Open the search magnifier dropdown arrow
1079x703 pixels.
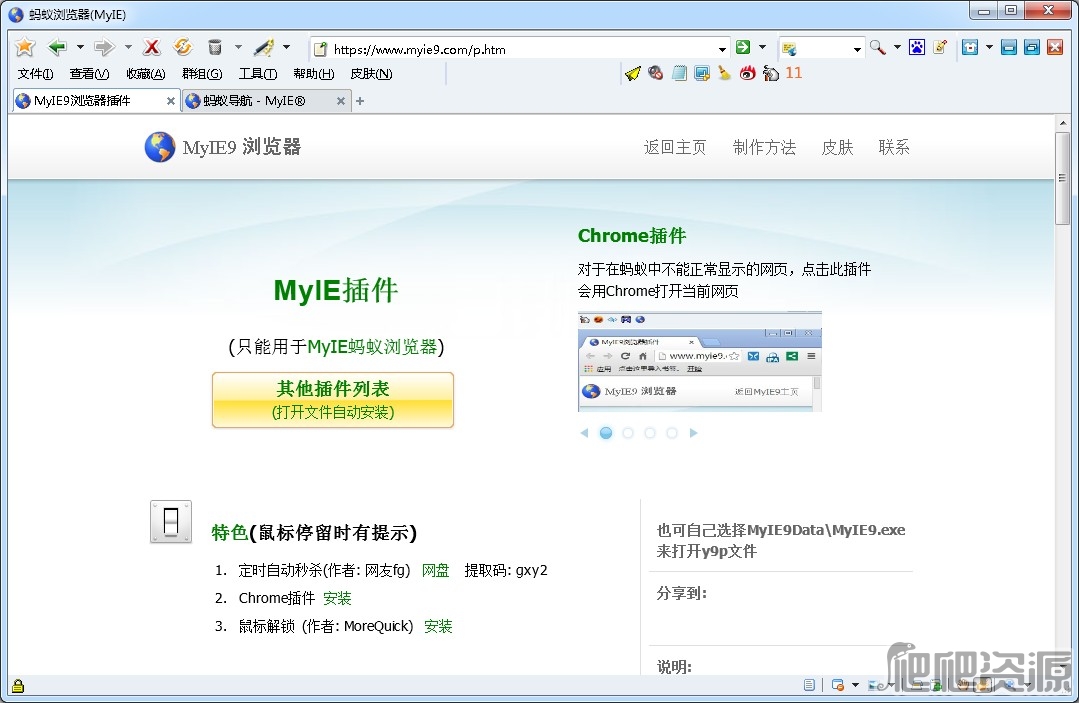[897, 47]
